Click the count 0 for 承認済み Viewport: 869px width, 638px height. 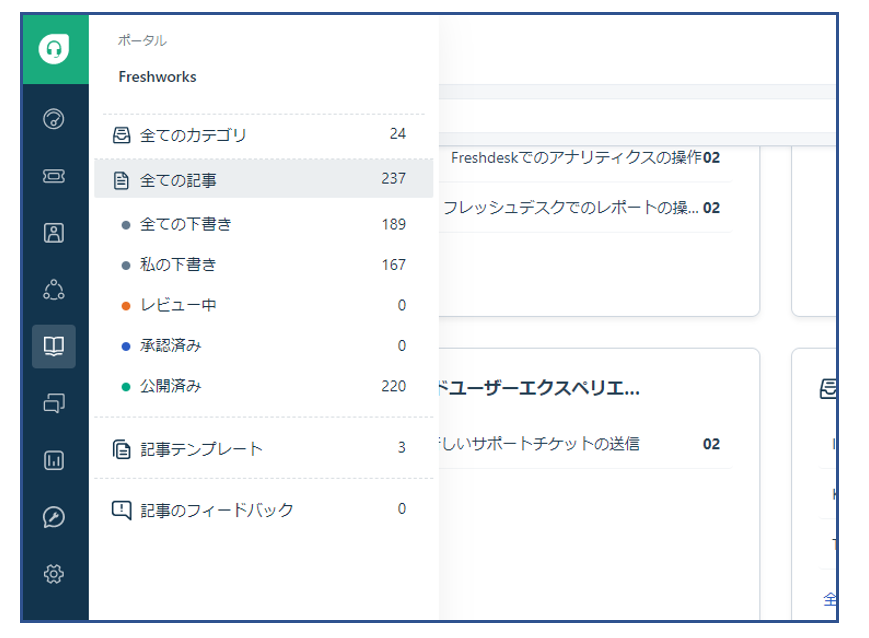click(x=402, y=346)
